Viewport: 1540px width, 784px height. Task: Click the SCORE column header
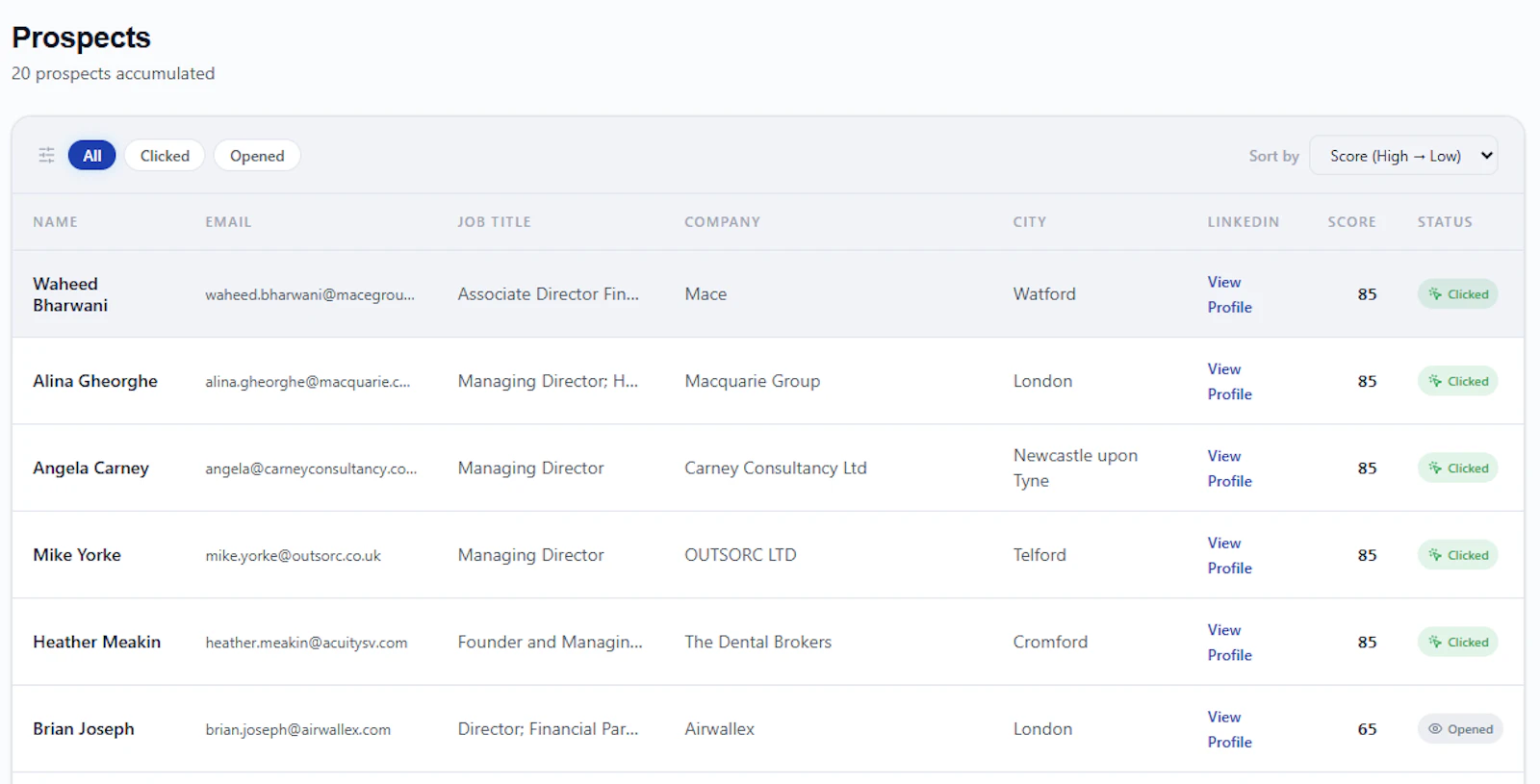[x=1351, y=221]
